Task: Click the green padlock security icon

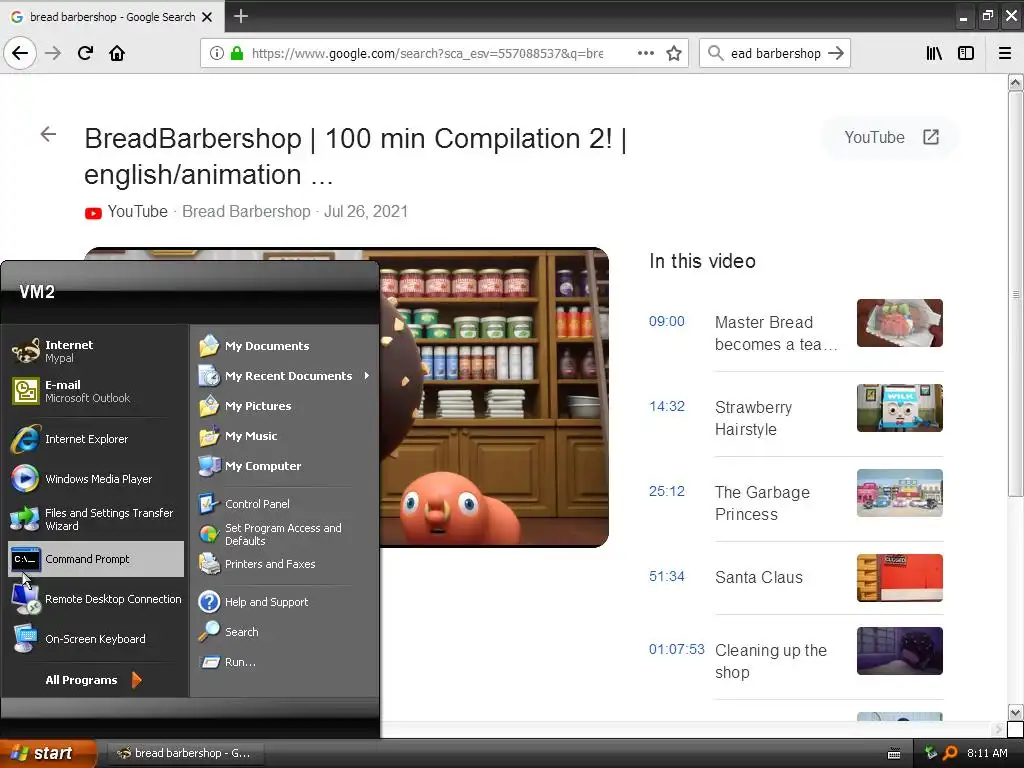Action: [237, 53]
